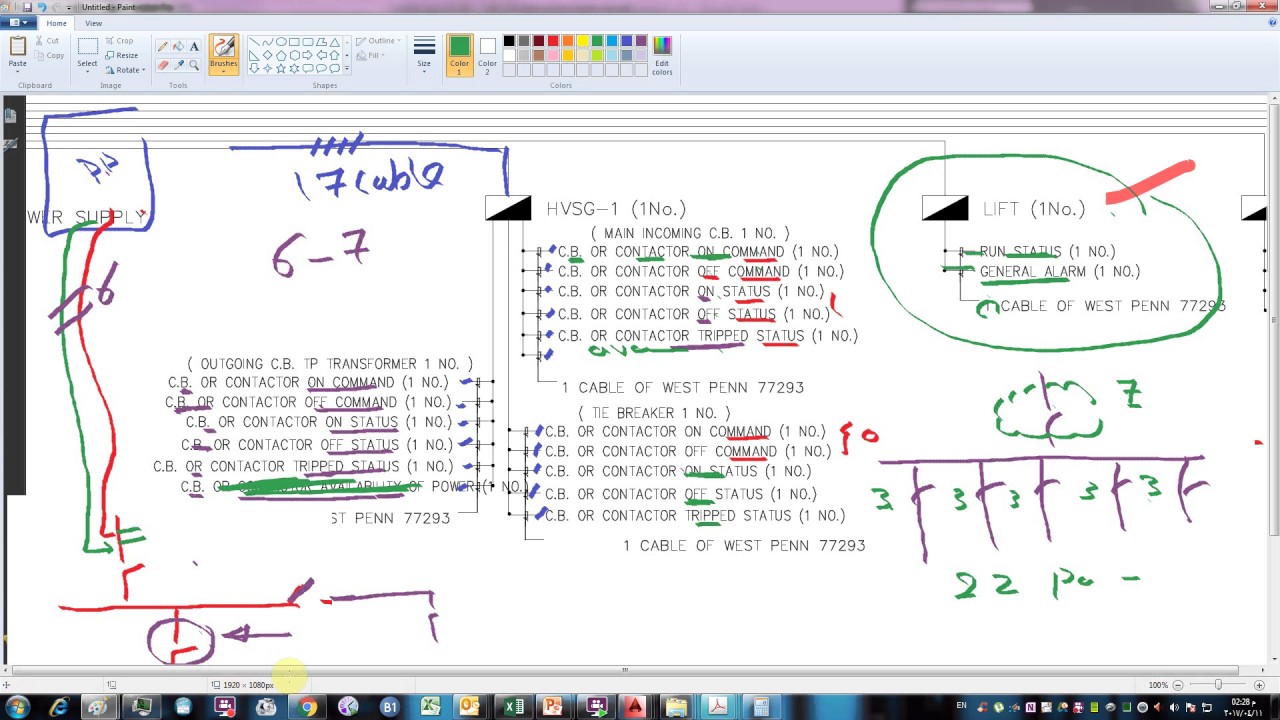
Task: Click the Crop button
Action: [x=120, y=41]
